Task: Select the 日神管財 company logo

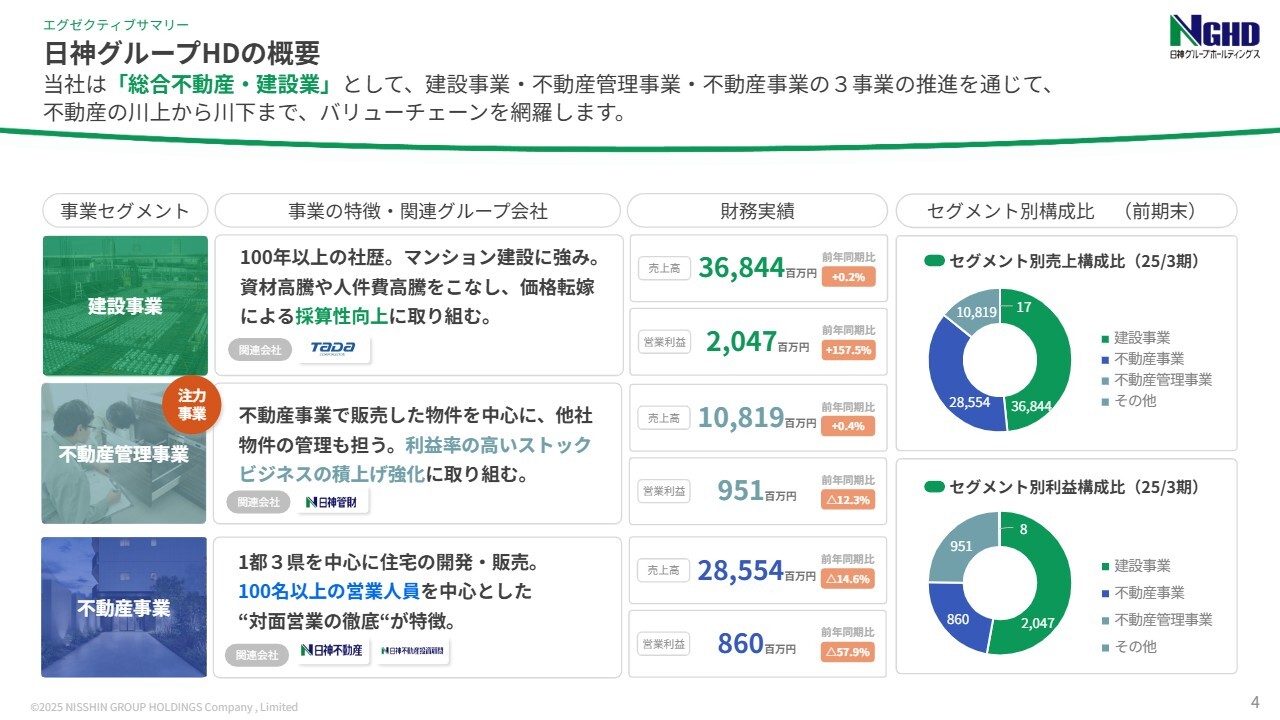Action: [x=335, y=502]
